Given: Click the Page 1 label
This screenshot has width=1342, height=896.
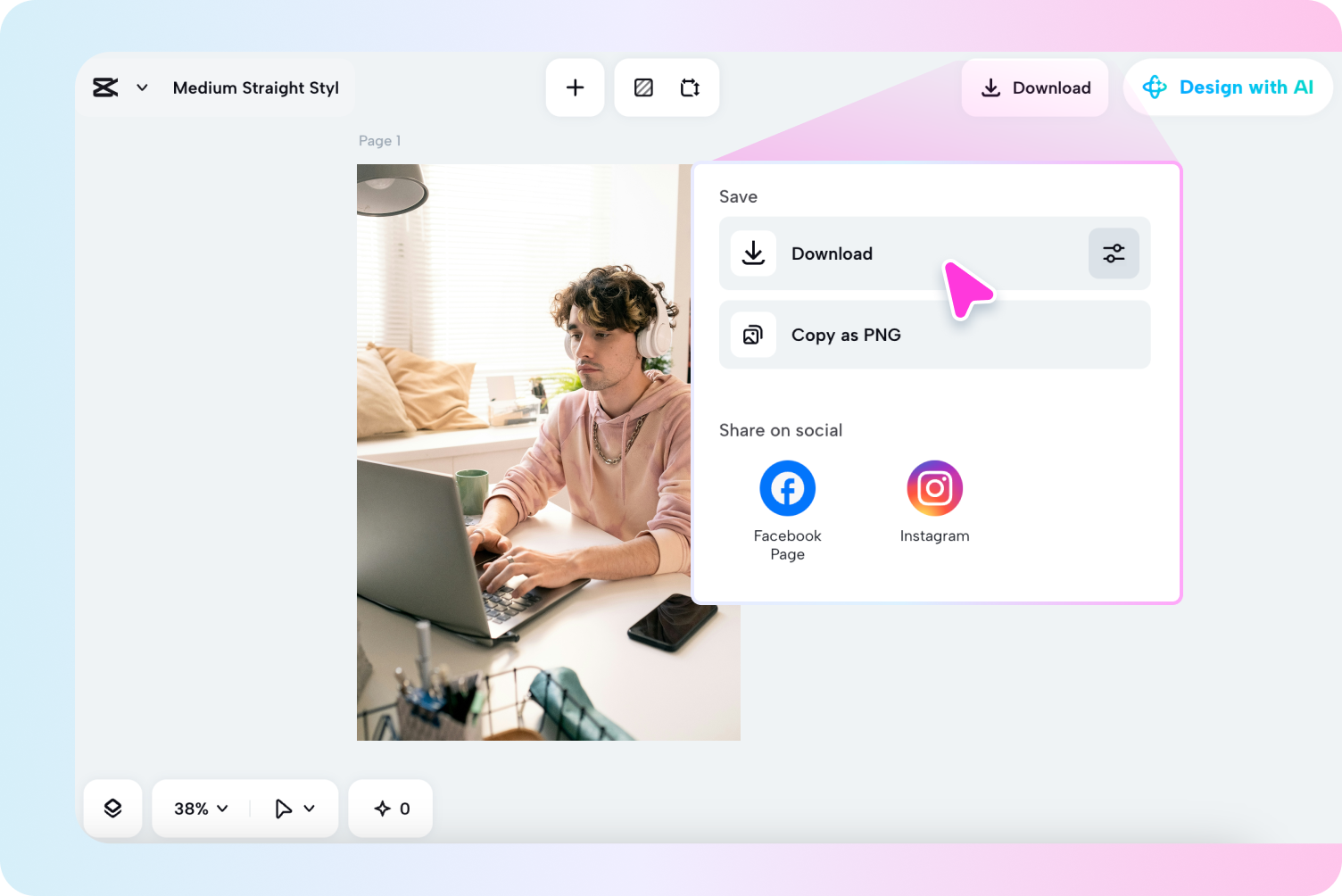Looking at the screenshot, I should 379,141.
